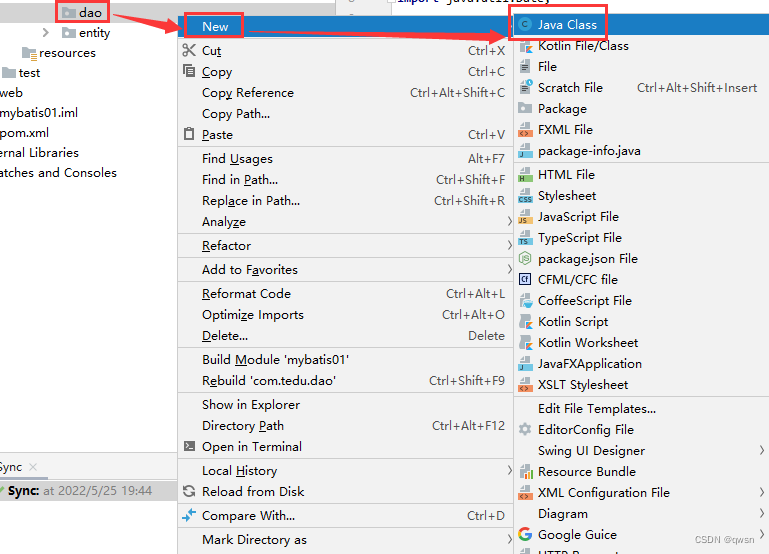
Task: Choose Find in Path... entry
Action: [346, 180]
